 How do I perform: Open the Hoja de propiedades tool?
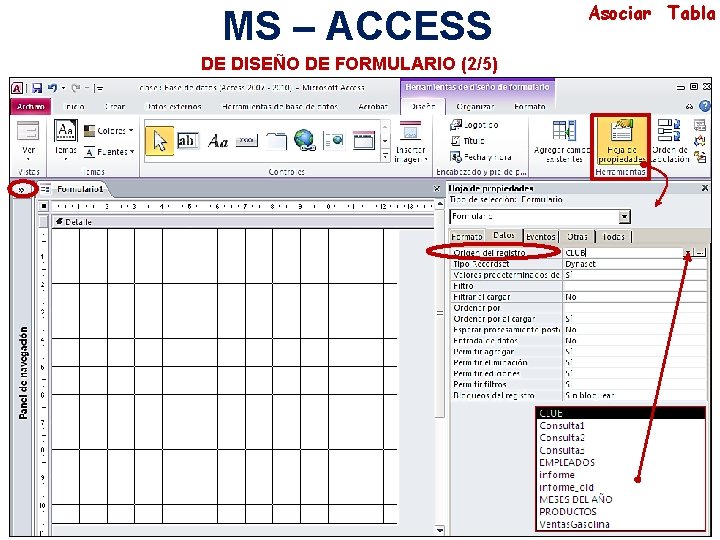pyautogui.click(x=621, y=142)
